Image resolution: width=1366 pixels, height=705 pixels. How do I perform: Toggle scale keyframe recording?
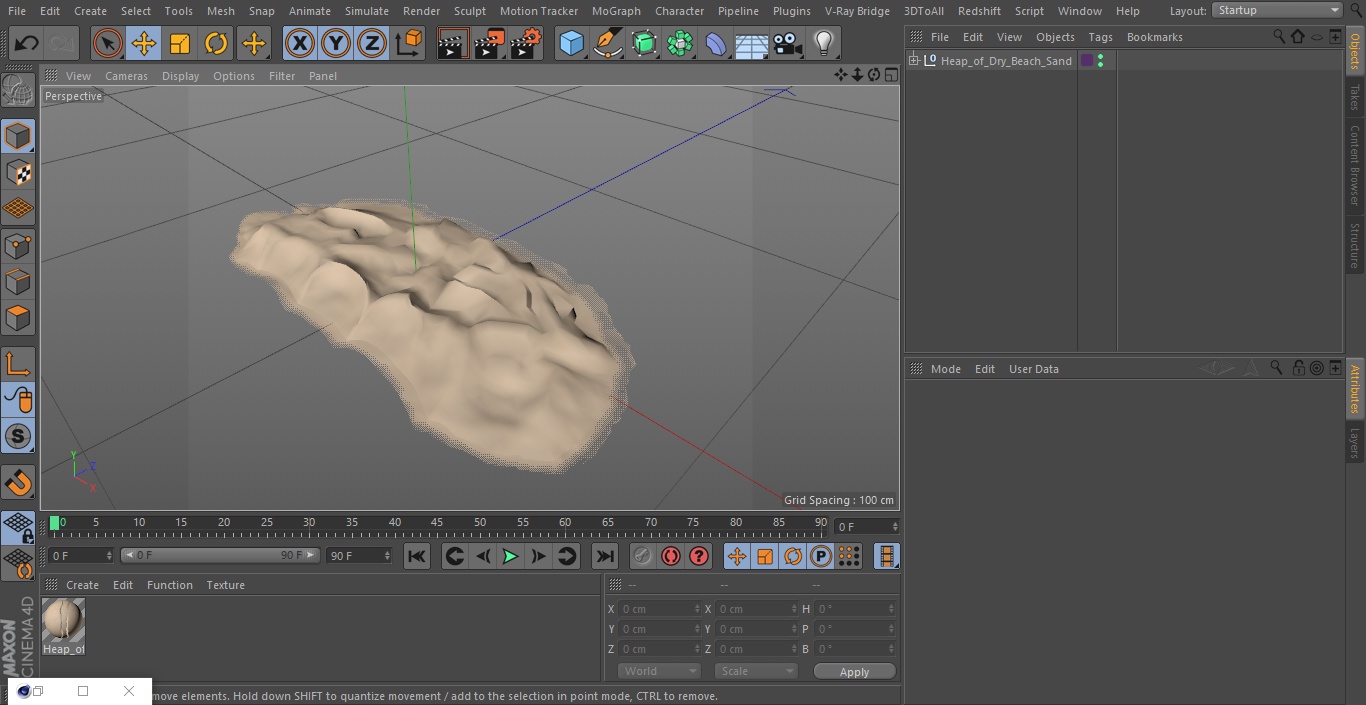coord(765,556)
